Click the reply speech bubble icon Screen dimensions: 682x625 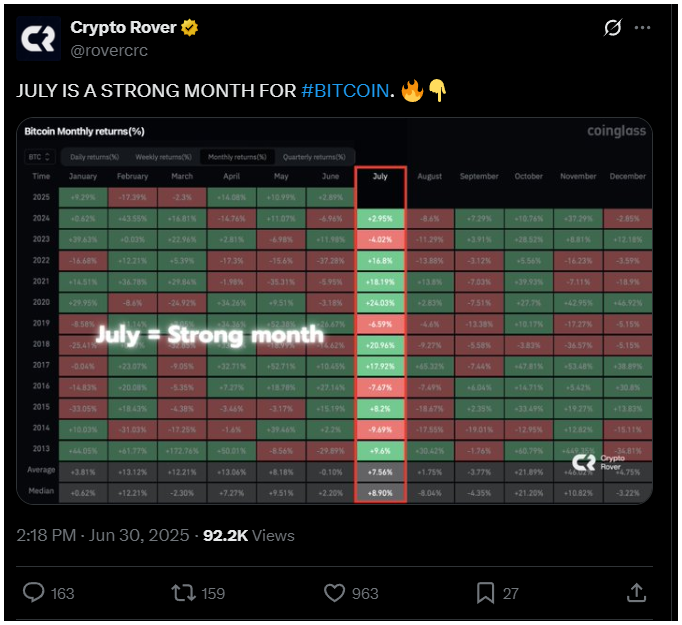[33, 592]
